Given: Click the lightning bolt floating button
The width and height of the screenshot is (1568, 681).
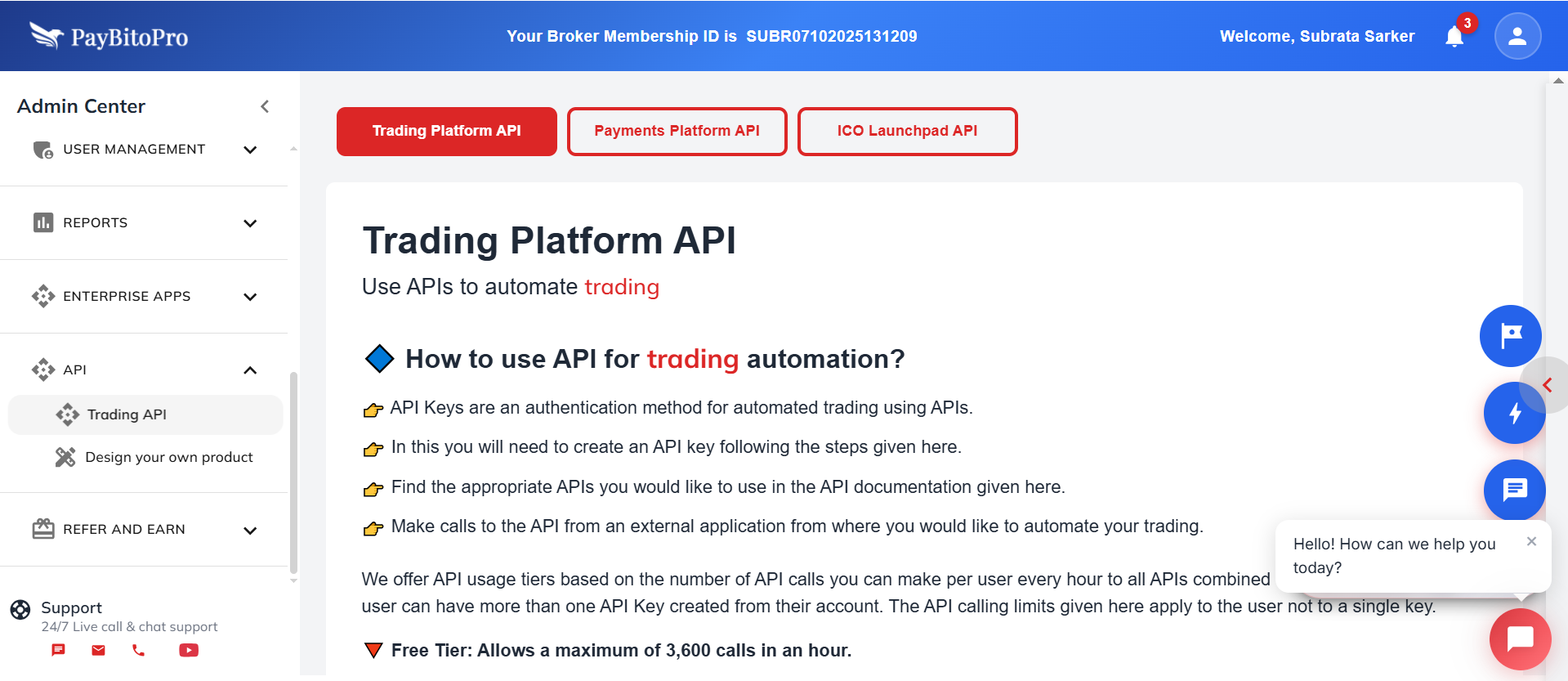Looking at the screenshot, I should pos(1514,413).
